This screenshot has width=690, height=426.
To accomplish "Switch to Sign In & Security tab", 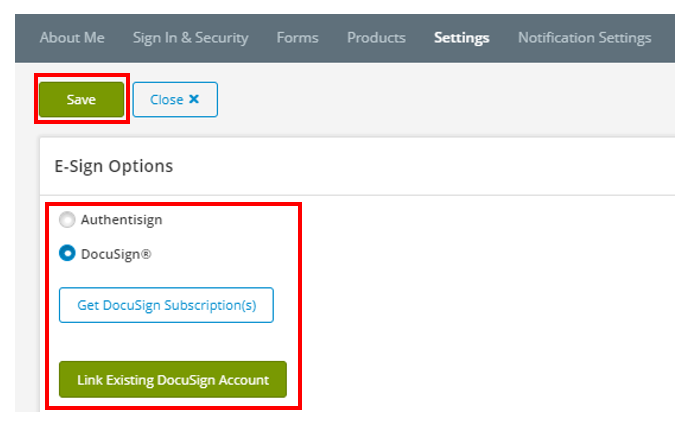I will click(x=190, y=38).
